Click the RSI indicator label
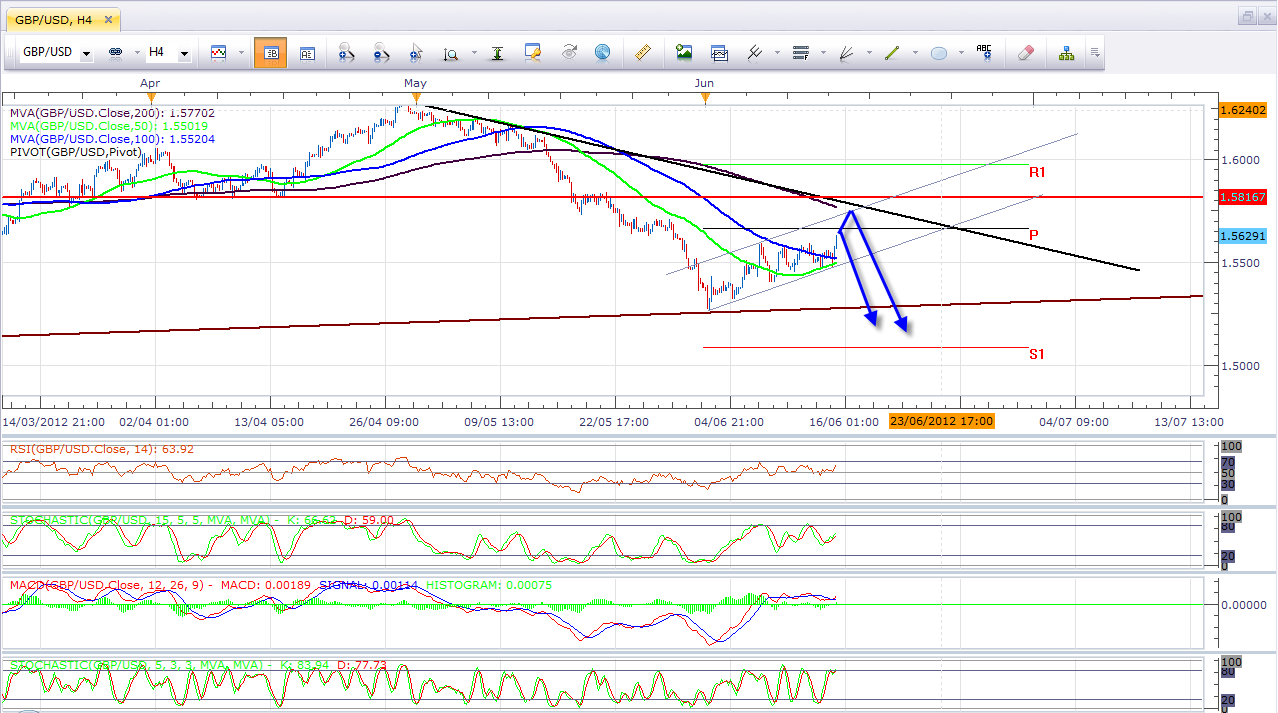The width and height of the screenshot is (1278, 713). coord(102,449)
